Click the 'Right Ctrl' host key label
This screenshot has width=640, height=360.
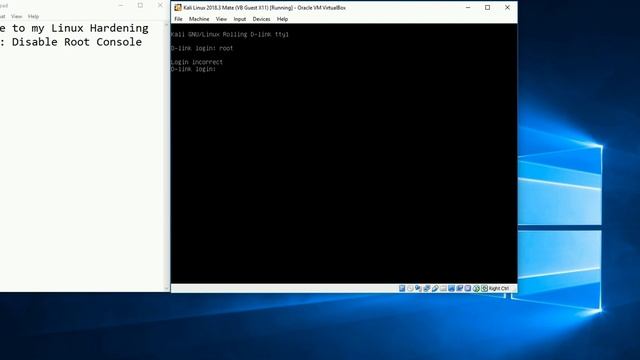pos(499,289)
